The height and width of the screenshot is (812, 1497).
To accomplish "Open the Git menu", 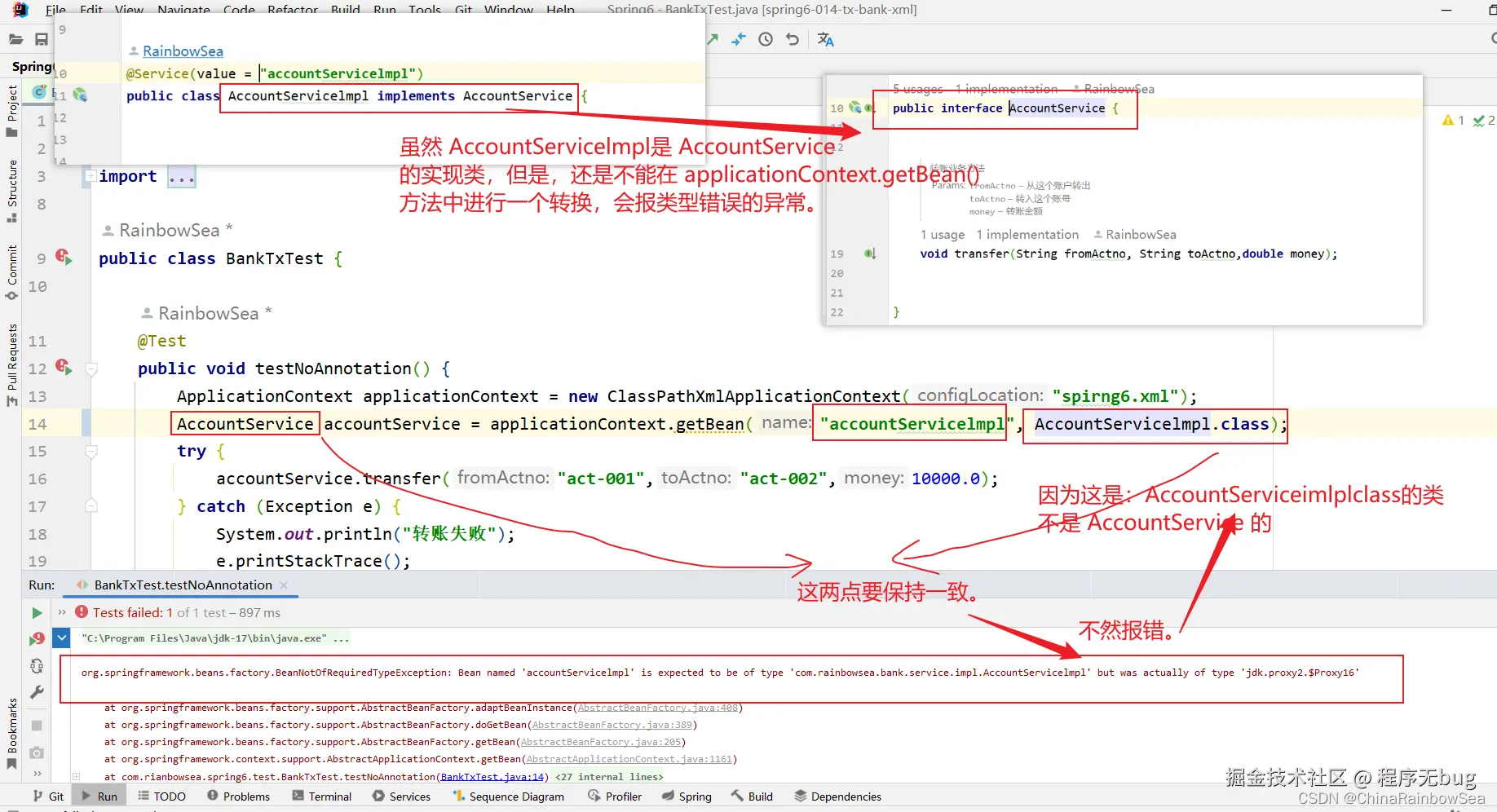I will point(464,10).
